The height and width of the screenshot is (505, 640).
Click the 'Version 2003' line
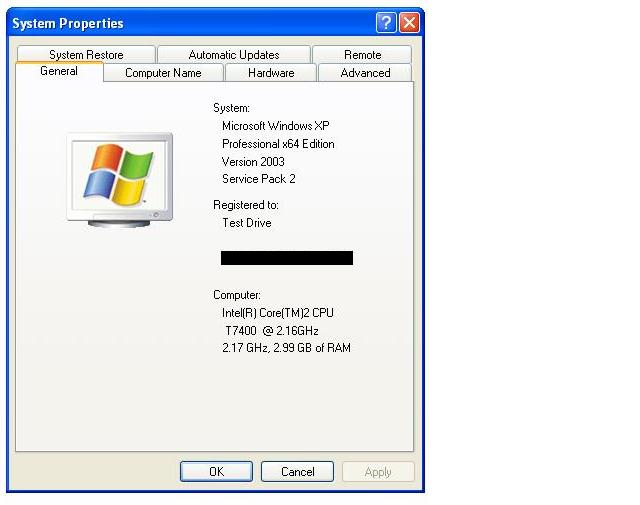tap(253, 162)
